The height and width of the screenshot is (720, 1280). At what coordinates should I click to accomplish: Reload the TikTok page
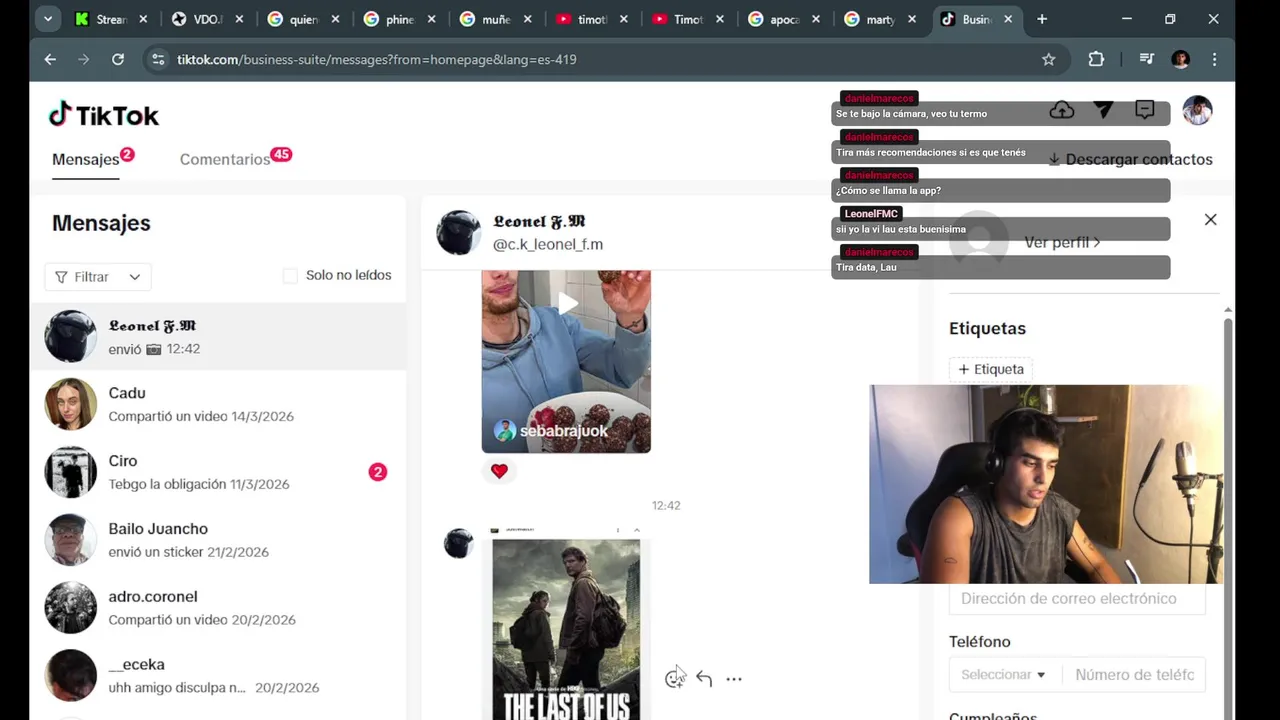point(118,59)
